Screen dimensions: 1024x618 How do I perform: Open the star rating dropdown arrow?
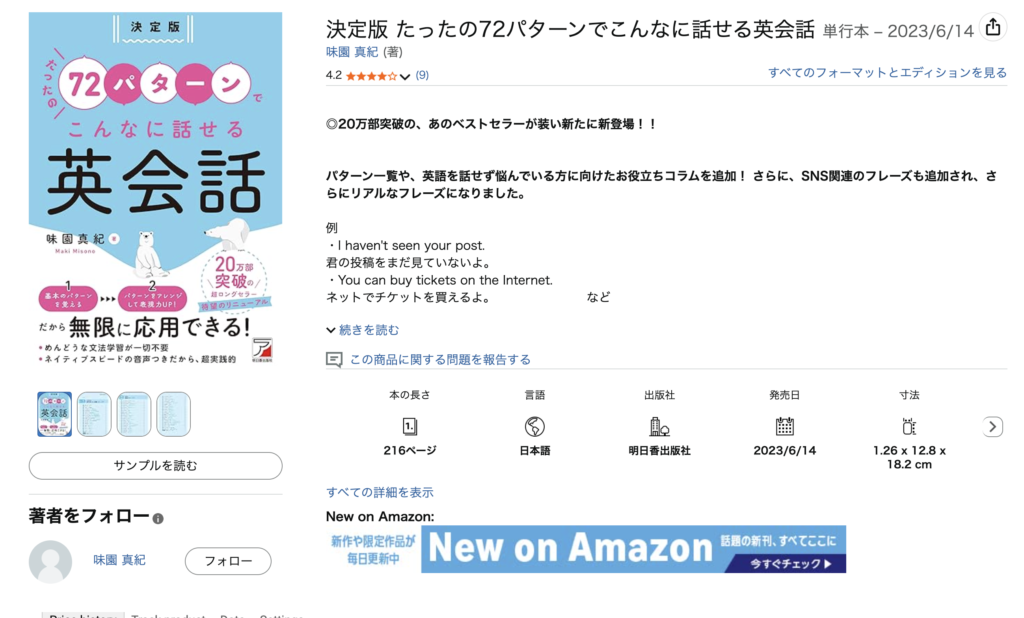405,76
